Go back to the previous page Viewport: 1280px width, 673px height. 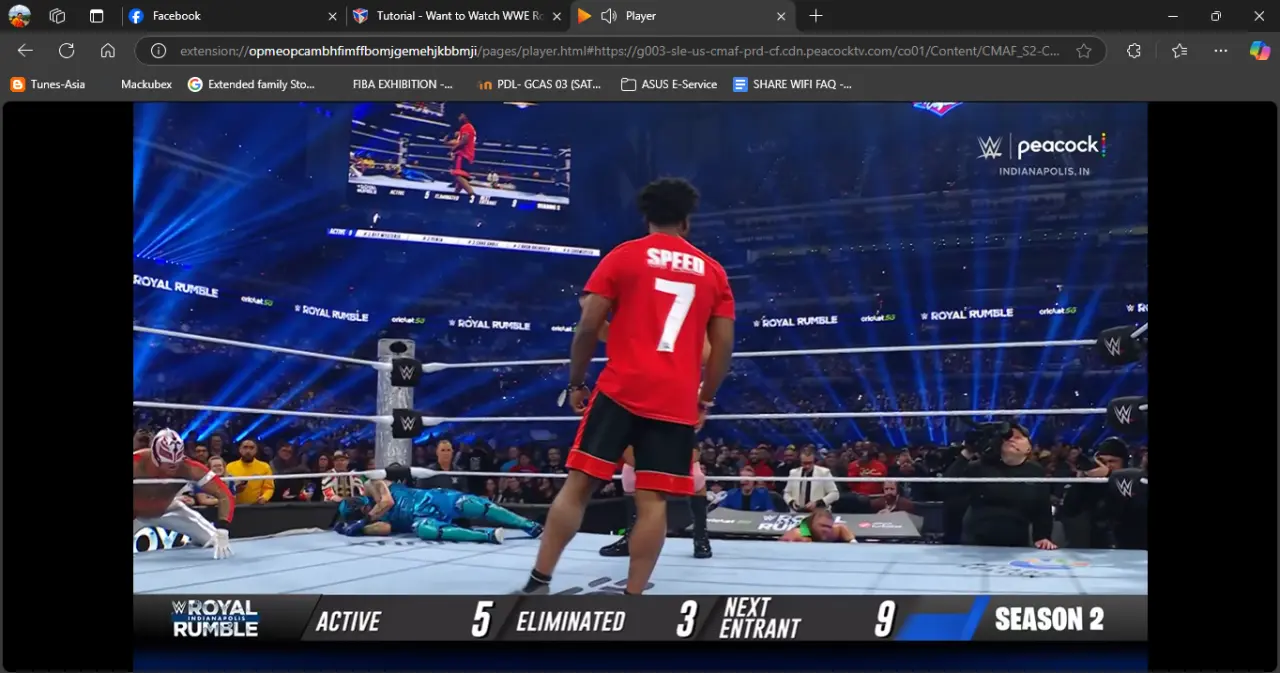[x=25, y=50]
